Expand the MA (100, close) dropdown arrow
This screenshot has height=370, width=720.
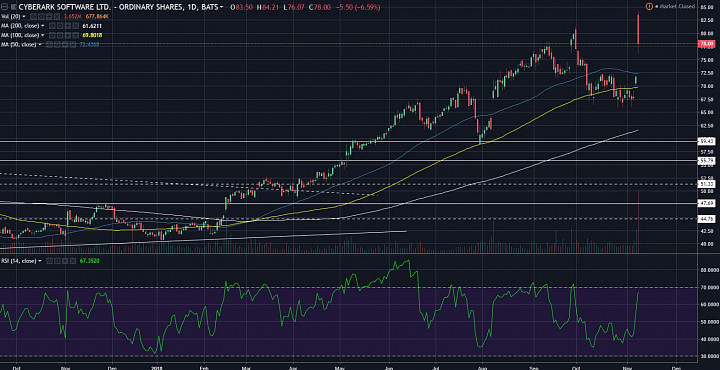[43, 35]
